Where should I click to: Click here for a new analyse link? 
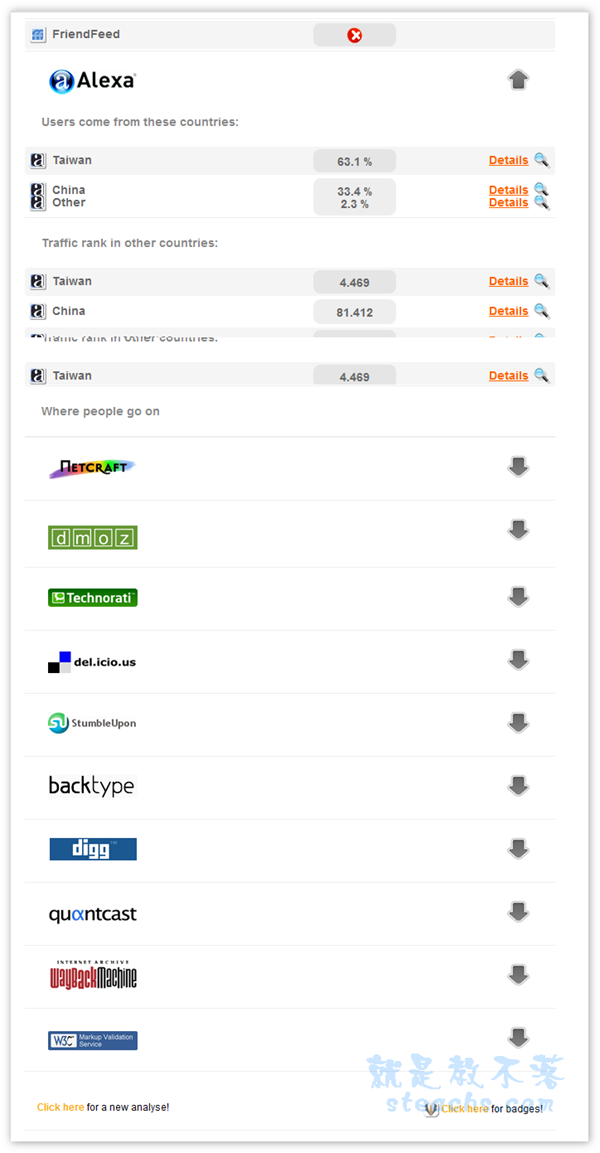pos(60,1107)
